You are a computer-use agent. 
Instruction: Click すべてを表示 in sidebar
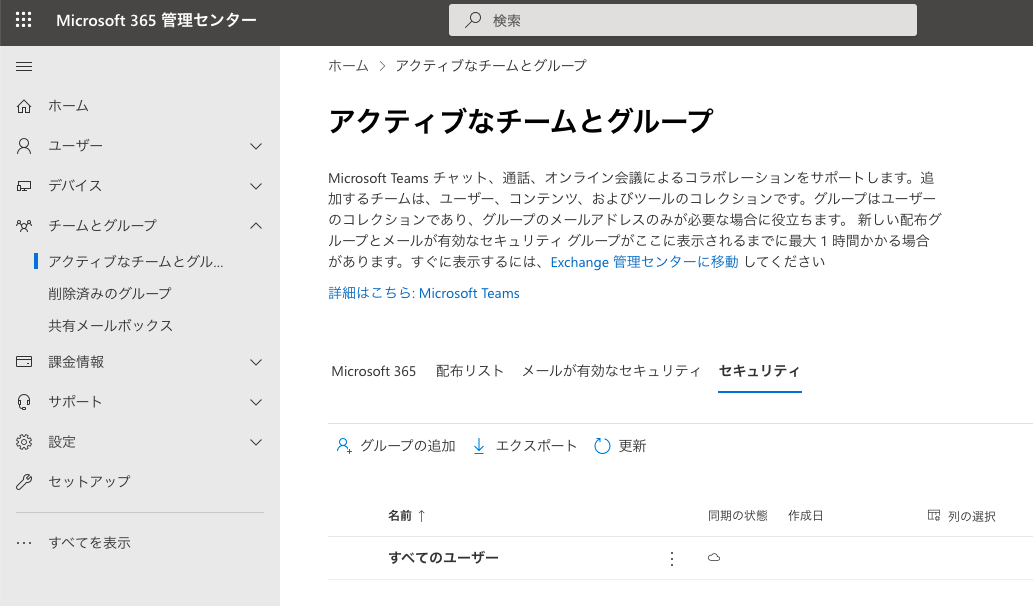[89, 543]
